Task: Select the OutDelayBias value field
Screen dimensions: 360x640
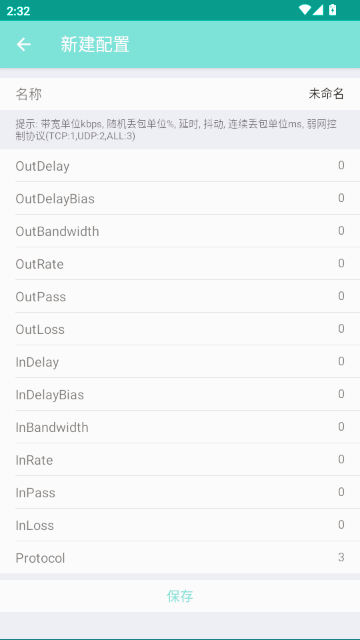Action: pyautogui.click(x=341, y=198)
